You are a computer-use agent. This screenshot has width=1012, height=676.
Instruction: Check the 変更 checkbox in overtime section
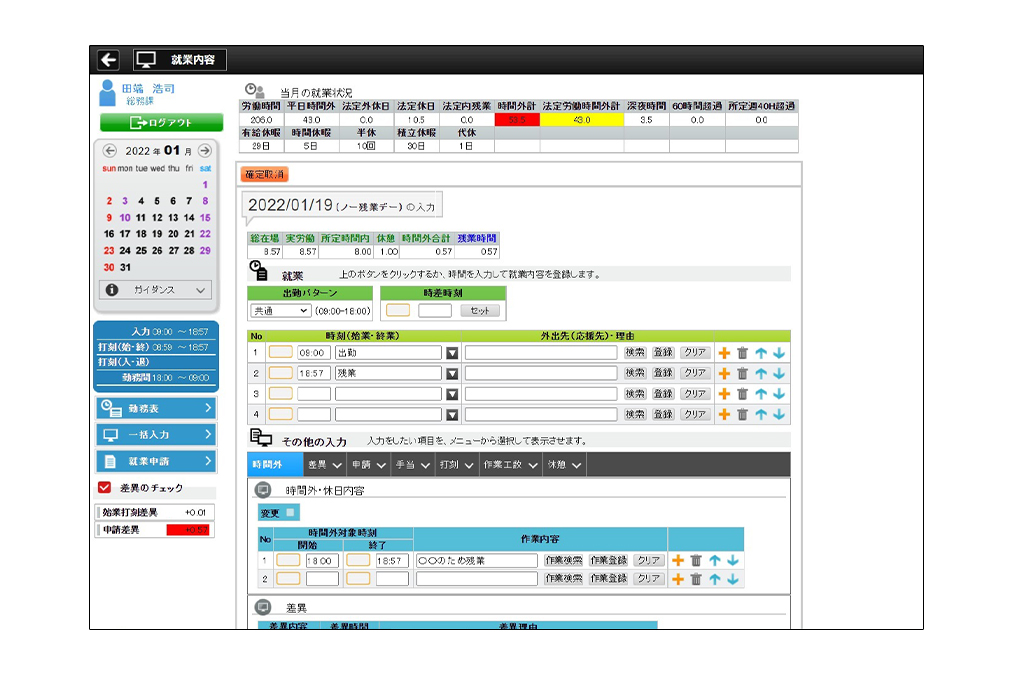click(291, 513)
